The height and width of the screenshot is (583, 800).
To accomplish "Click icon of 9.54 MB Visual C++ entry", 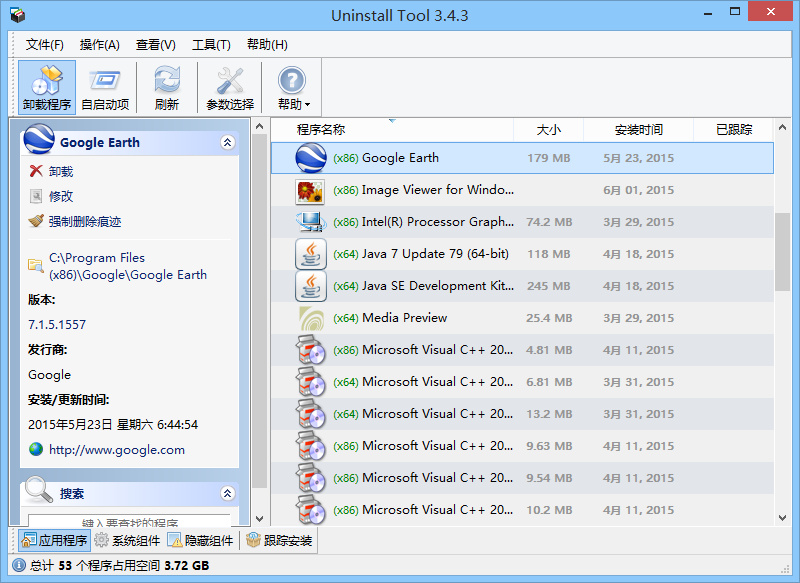I will (311, 478).
